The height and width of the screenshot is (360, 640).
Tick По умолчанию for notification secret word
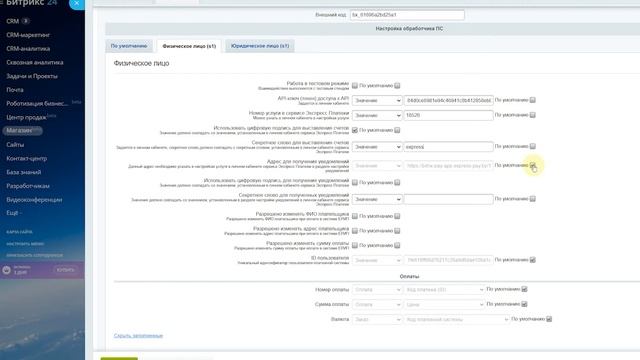tap(533, 199)
